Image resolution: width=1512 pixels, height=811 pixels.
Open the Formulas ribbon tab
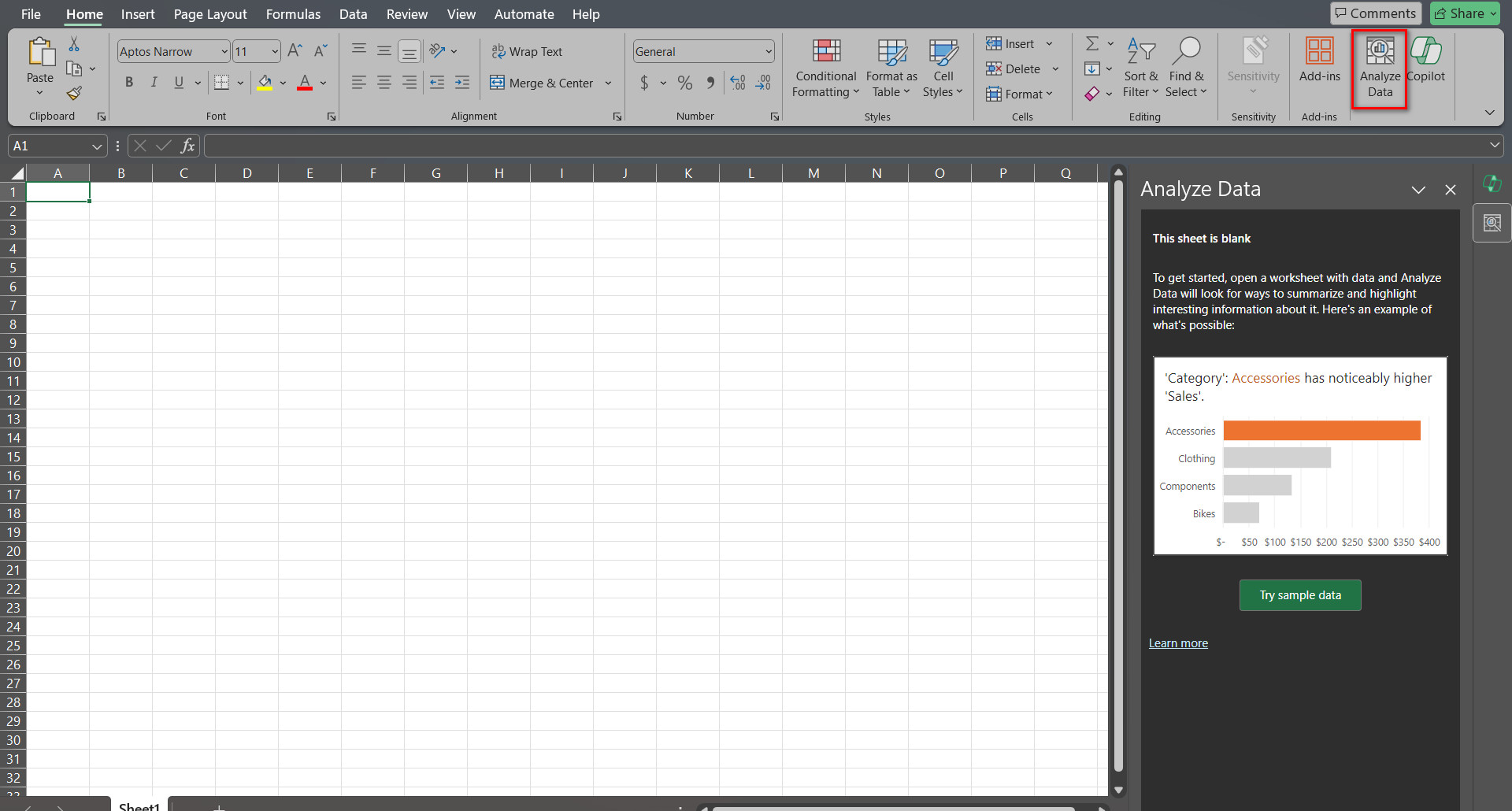click(x=293, y=14)
